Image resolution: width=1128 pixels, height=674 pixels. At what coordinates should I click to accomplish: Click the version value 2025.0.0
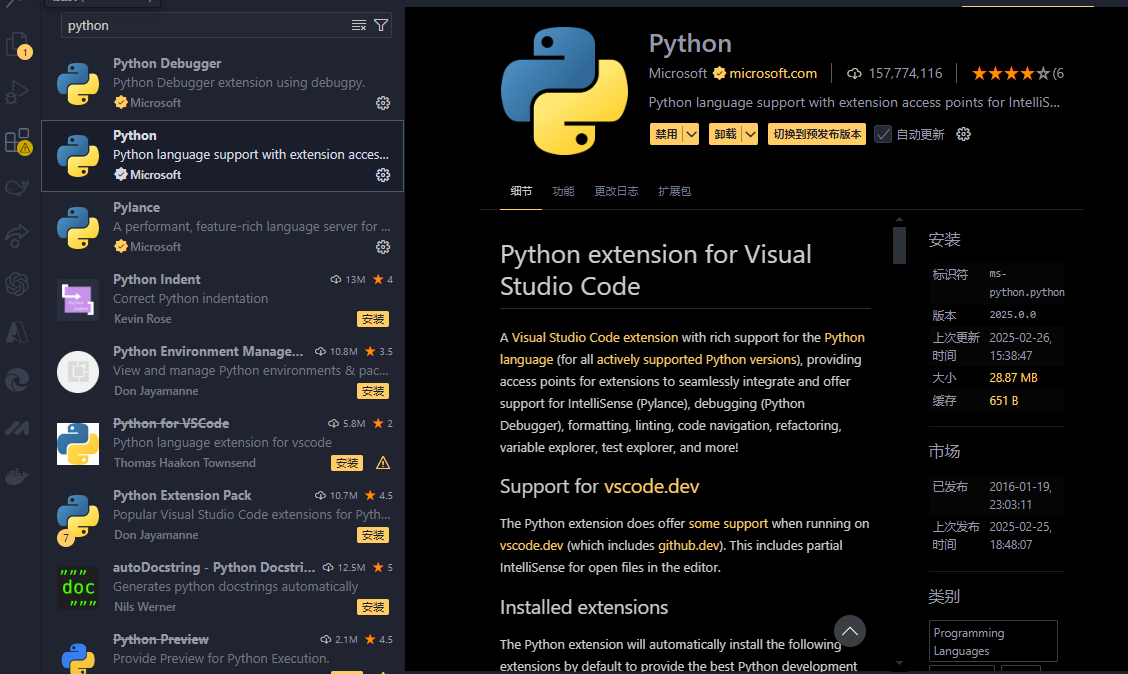click(1012, 315)
